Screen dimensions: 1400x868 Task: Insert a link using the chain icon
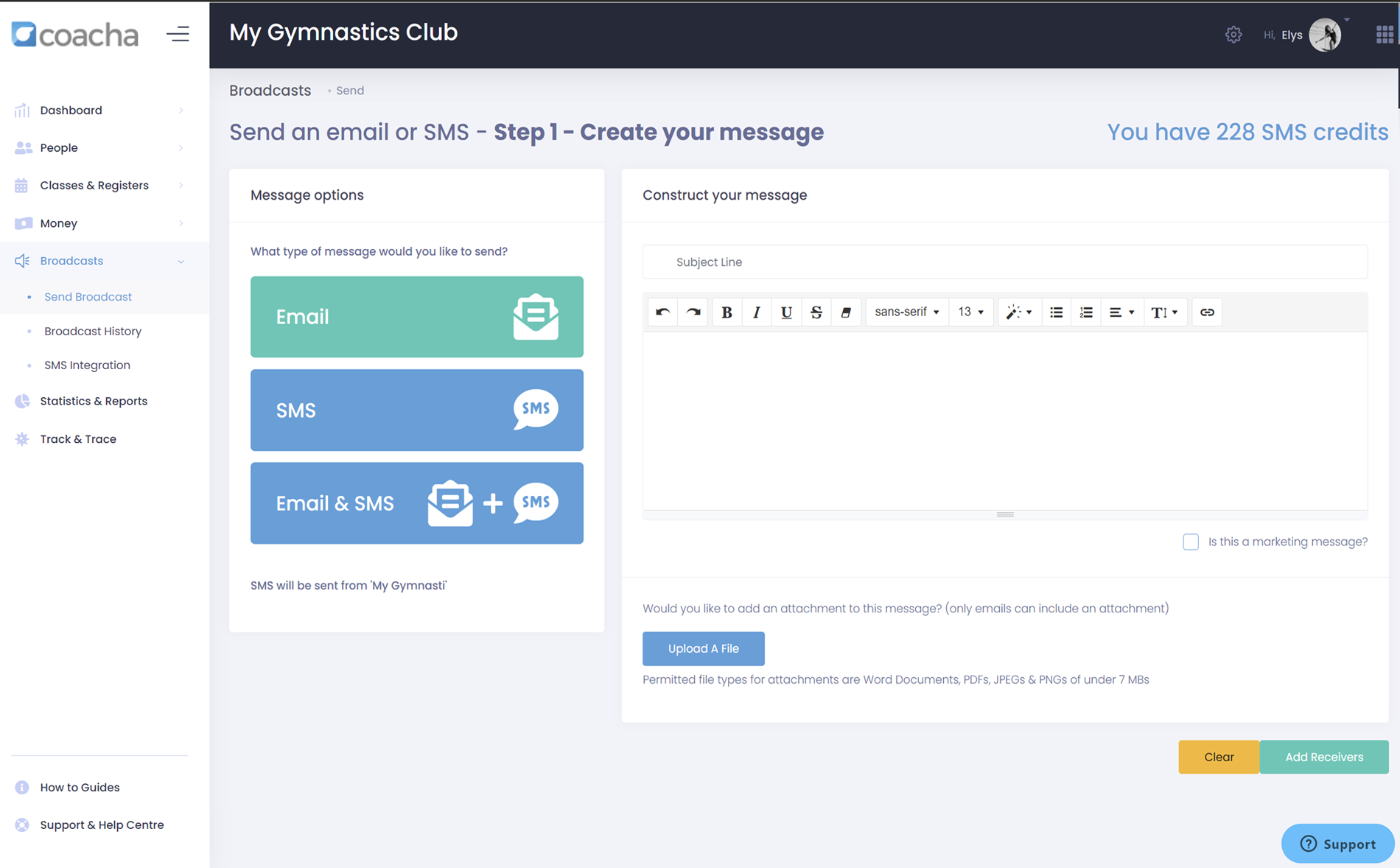pyautogui.click(x=1206, y=312)
